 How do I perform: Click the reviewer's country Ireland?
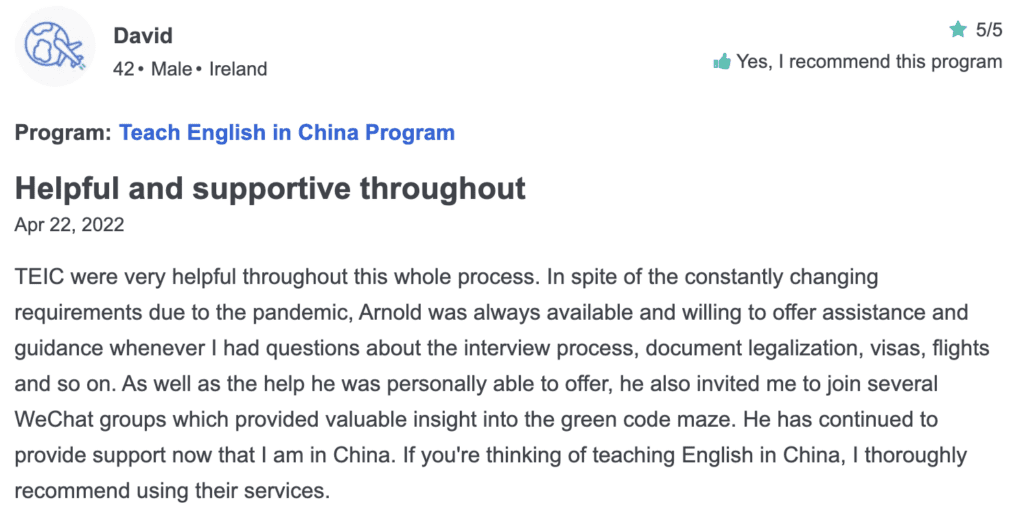pos(238,69)
